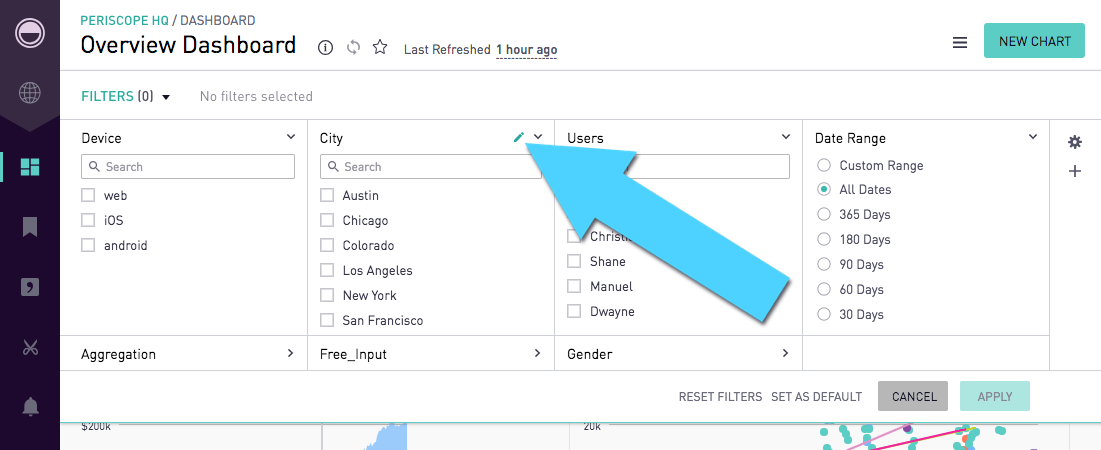Click the dashboard info icon
1101x450 pixels.
pos(325,47)
